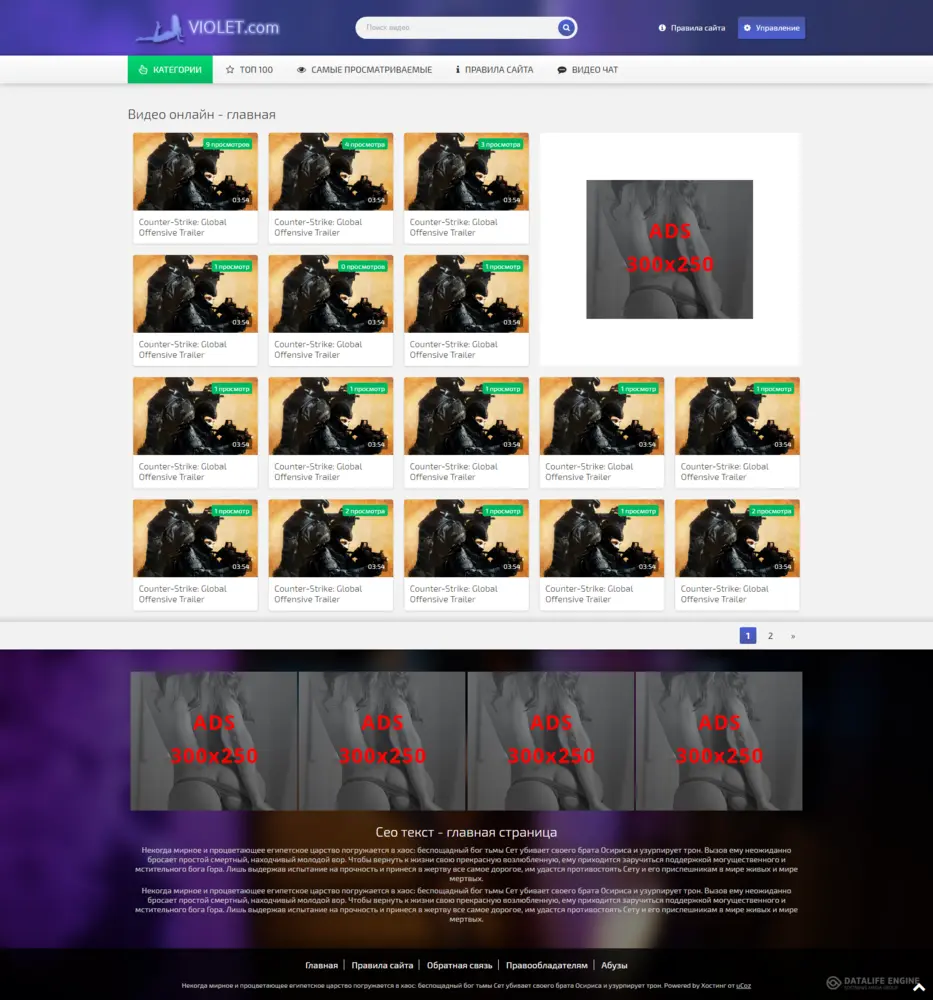Follow the uCoz hosting link
This screenshot has width=933, height=1000.
(x=743, y=986)
